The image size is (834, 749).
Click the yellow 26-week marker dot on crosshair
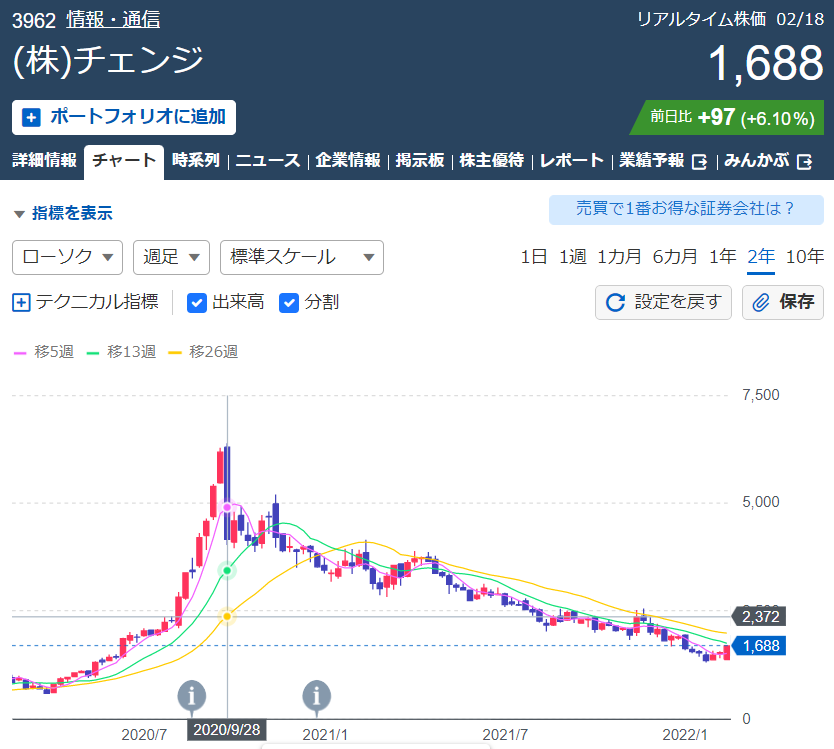[227, 617]
